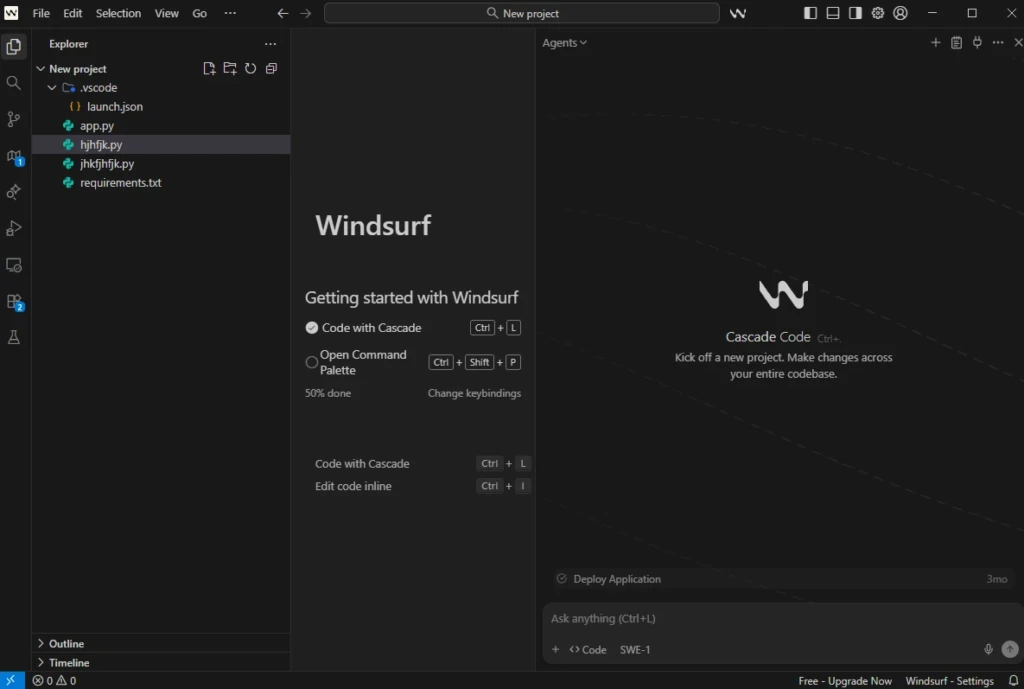1024x689 pixels.
Task: Send the Cascade message arrow button
Action: coord(1010,649)
